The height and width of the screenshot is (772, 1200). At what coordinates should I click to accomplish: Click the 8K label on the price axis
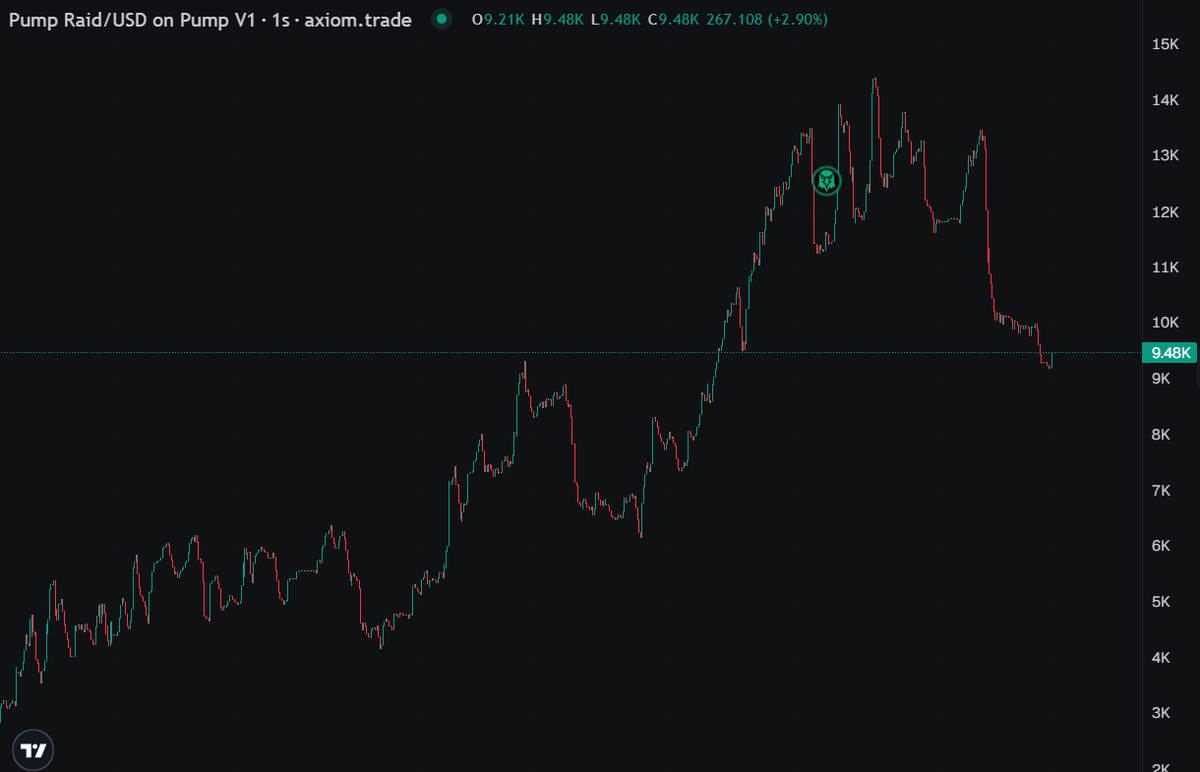(x=1162, y=434)
